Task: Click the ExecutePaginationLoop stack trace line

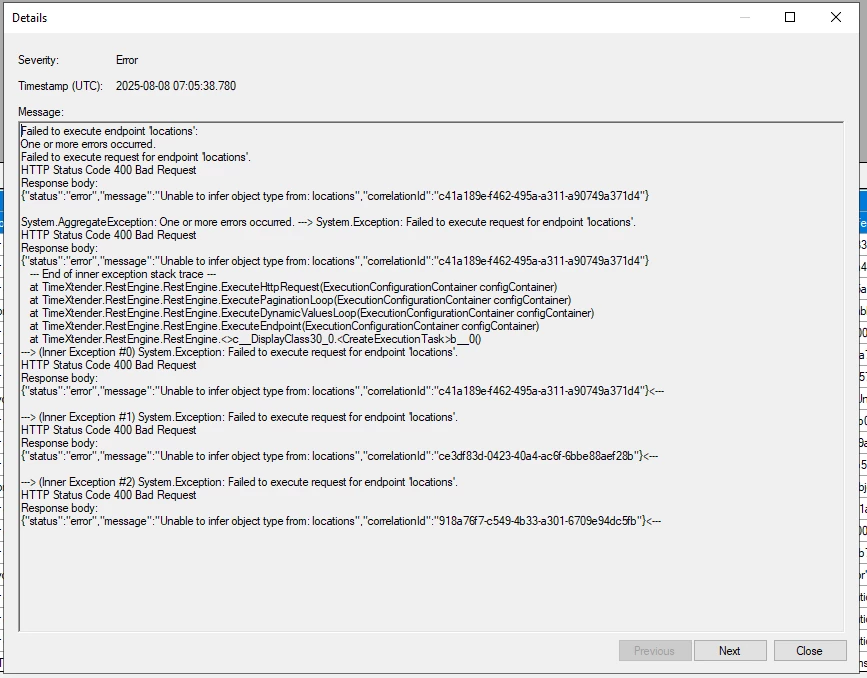Action: point(300,300)
